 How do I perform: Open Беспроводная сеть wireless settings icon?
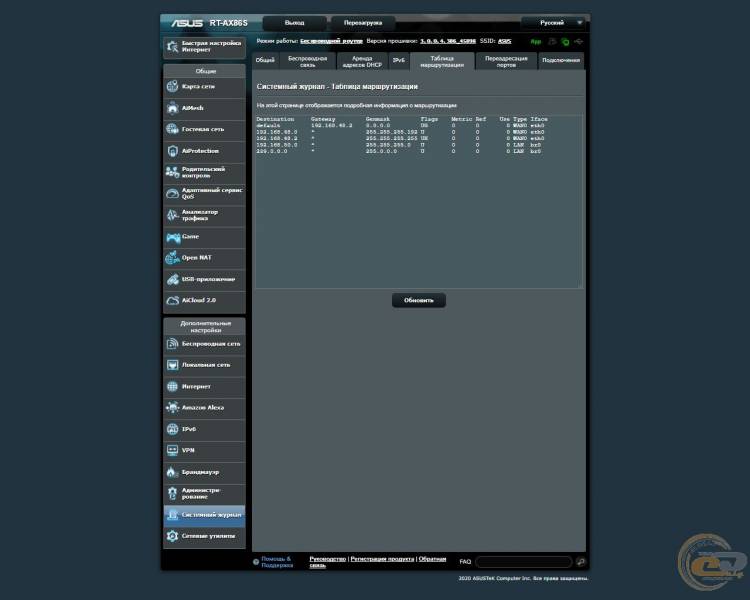[x=172, y=344]
